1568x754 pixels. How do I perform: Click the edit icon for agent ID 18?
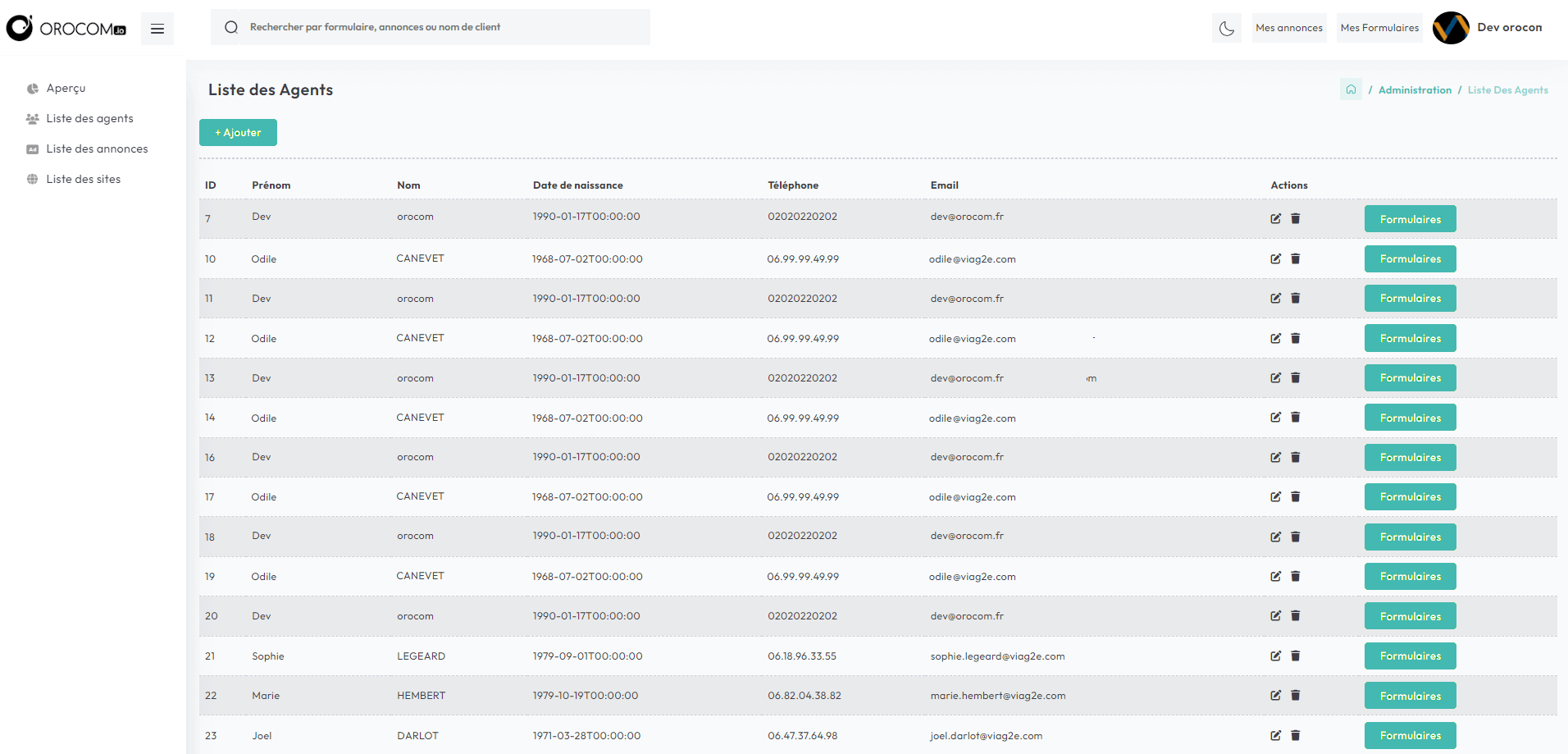coord(1275,537)
